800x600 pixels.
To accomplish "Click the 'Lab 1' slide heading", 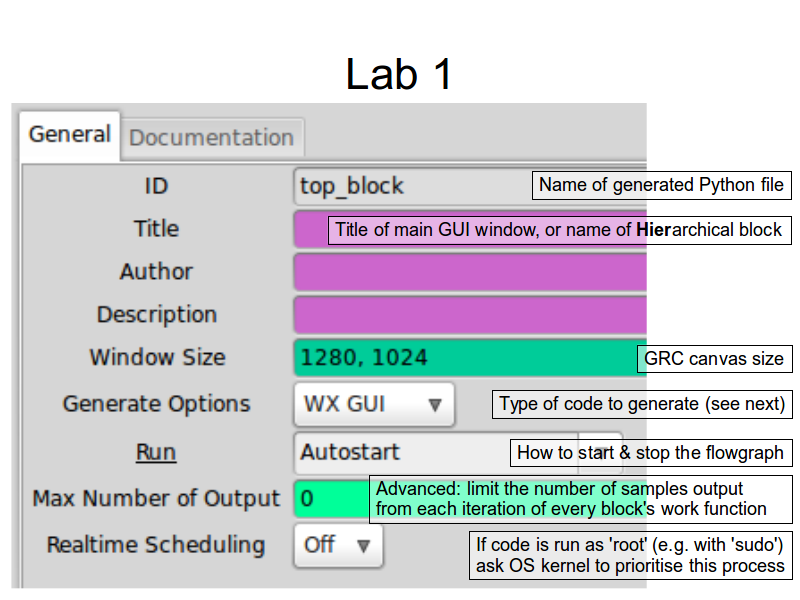I will coord(399,74).
